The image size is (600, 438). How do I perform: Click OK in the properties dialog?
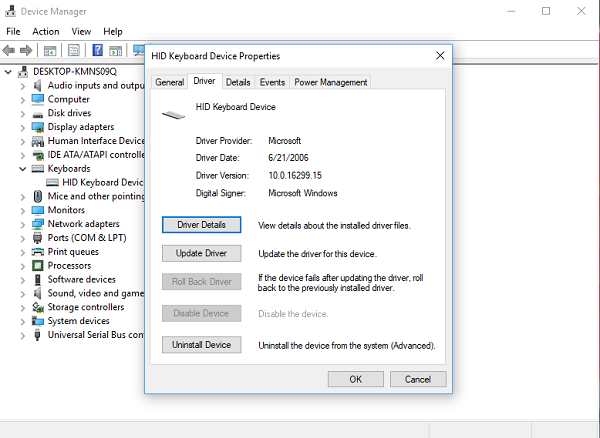coord(355,379)
